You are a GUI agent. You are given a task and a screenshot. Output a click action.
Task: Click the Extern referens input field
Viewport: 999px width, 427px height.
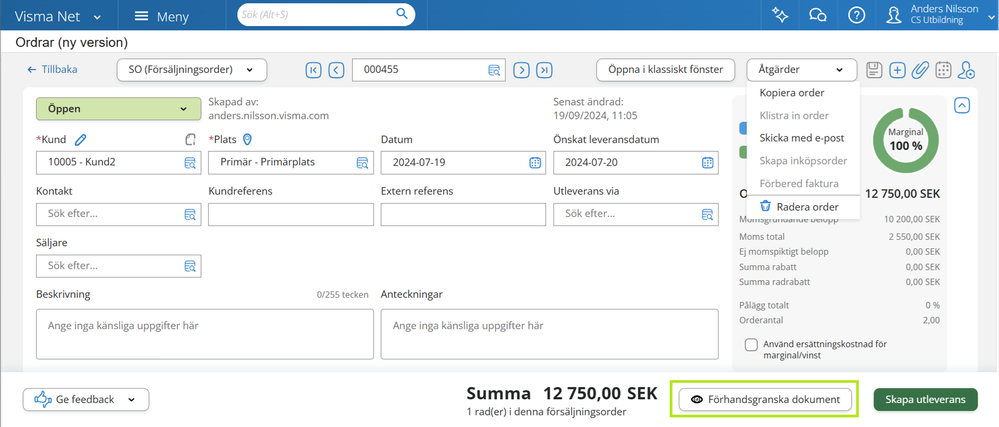pyautogui.click(x=463, y=214)
